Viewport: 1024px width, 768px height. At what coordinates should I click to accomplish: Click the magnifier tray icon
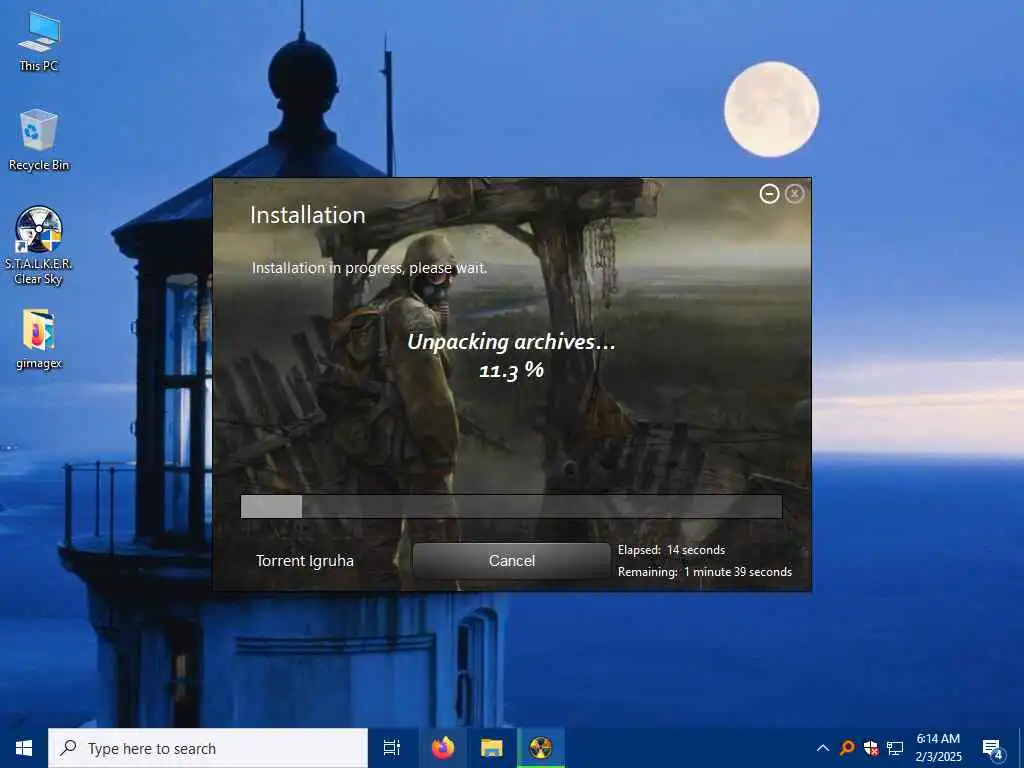(x=847, y=748)
